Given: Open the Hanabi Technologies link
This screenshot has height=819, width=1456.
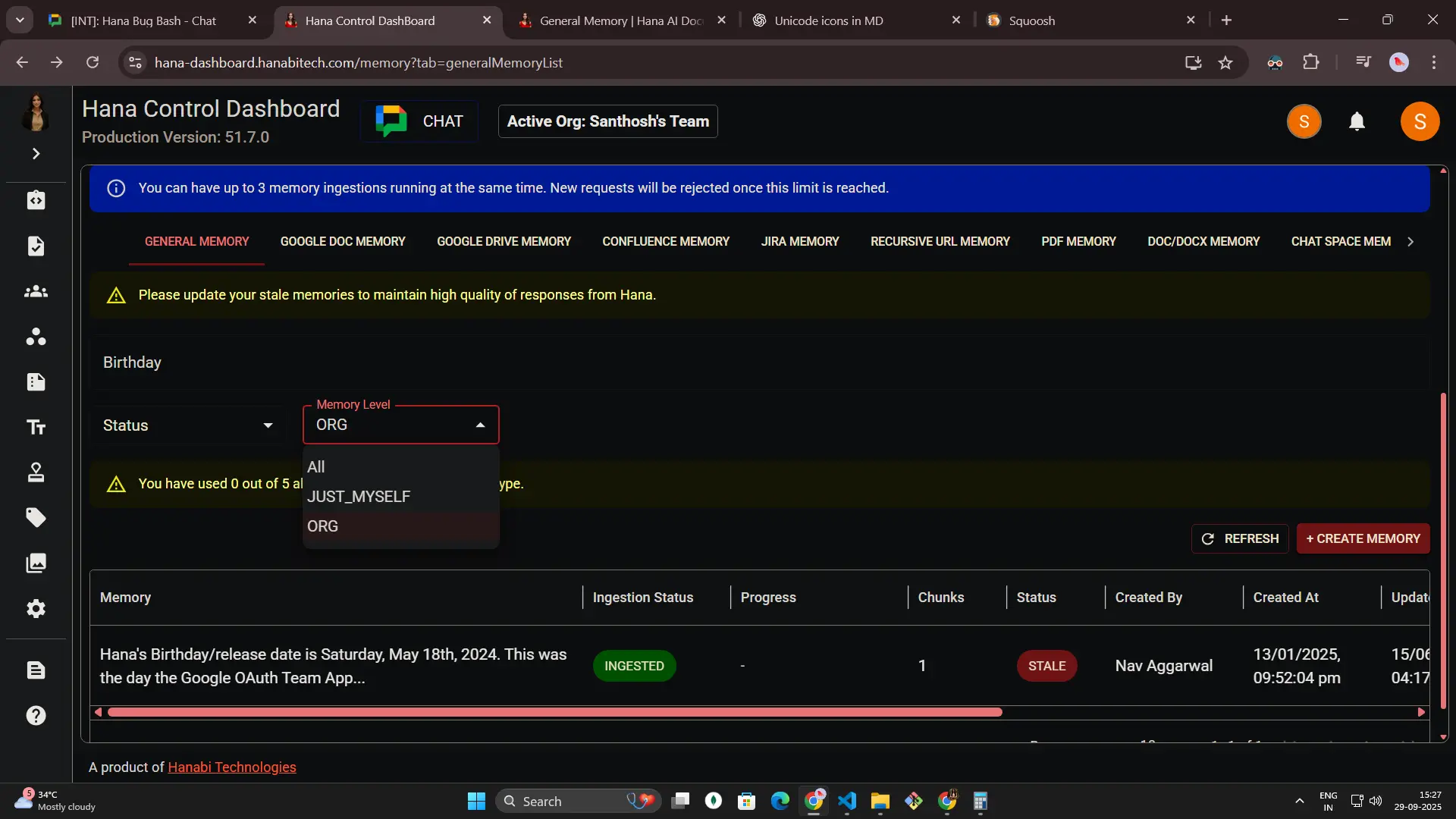Looking at the screenshot, I should coord(232,767).
